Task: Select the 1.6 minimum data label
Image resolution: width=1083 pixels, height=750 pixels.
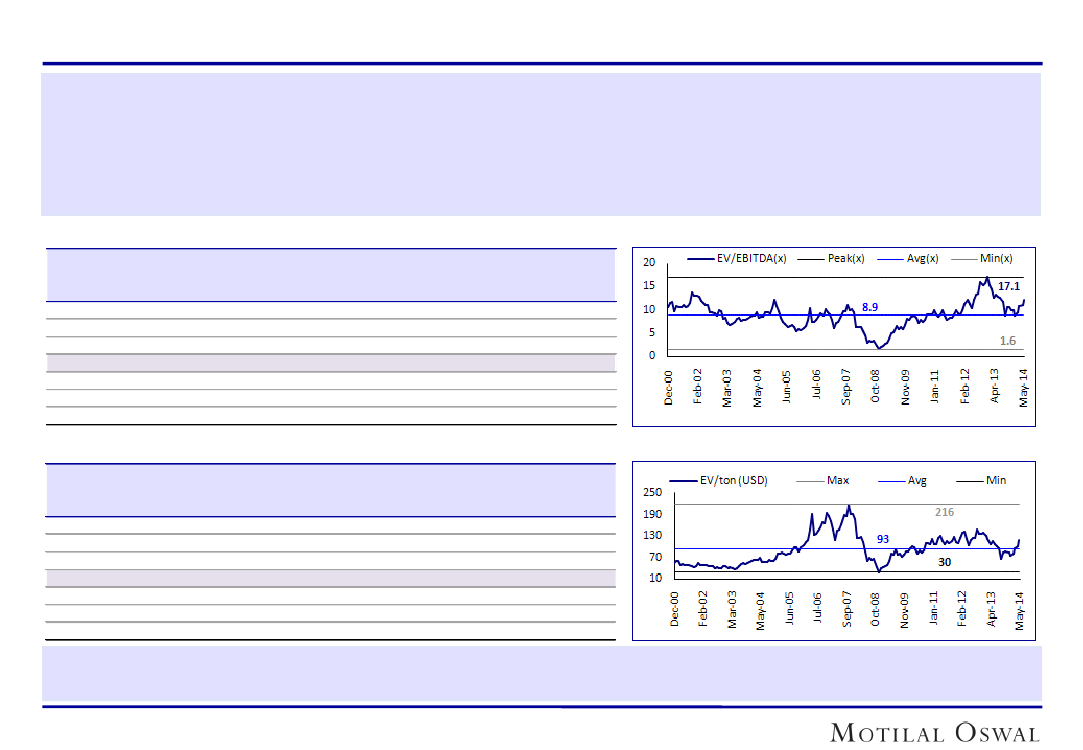Action: tap(1007, 341)
